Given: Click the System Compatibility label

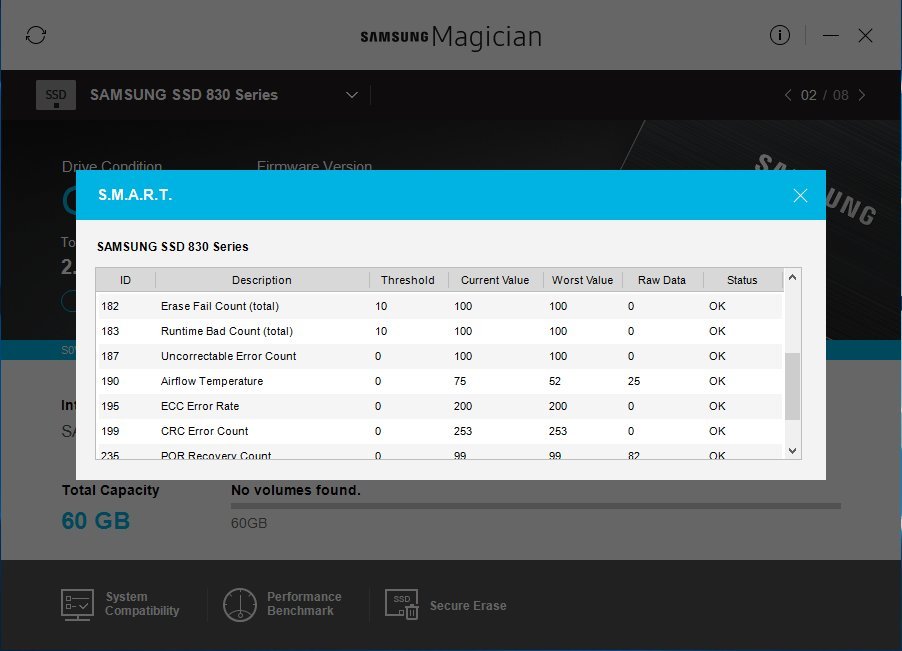Looking at the screenshot, I should pos(142,604).
